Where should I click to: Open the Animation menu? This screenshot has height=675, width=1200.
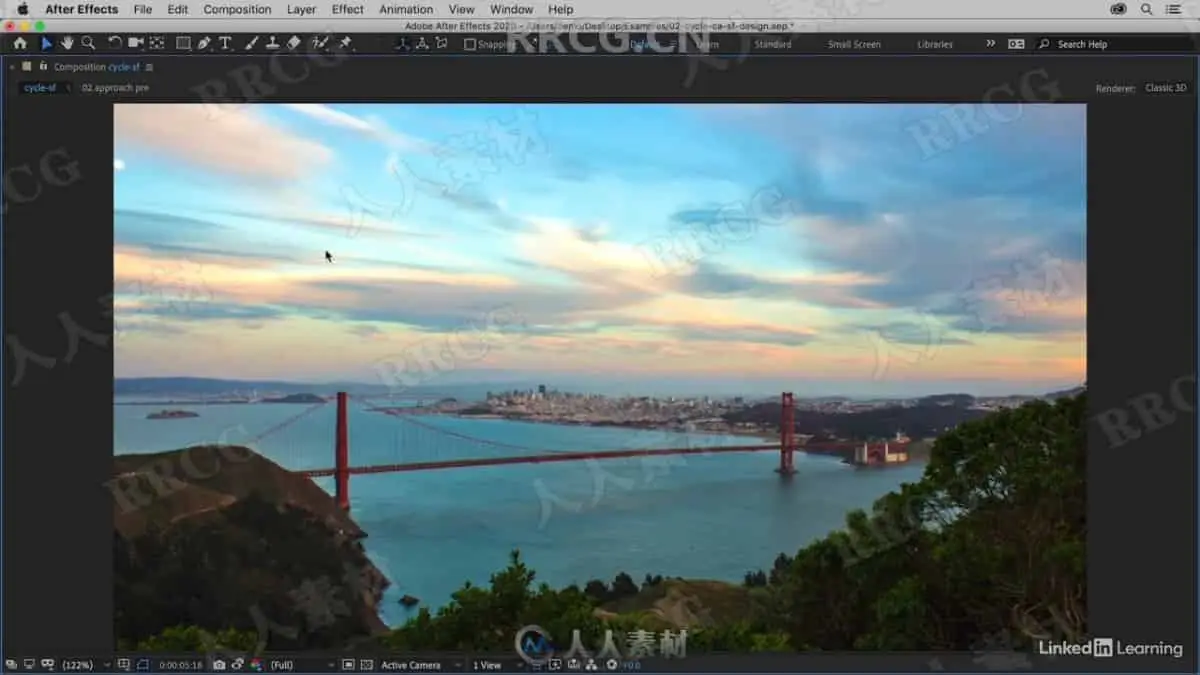[x=406, y=9]
